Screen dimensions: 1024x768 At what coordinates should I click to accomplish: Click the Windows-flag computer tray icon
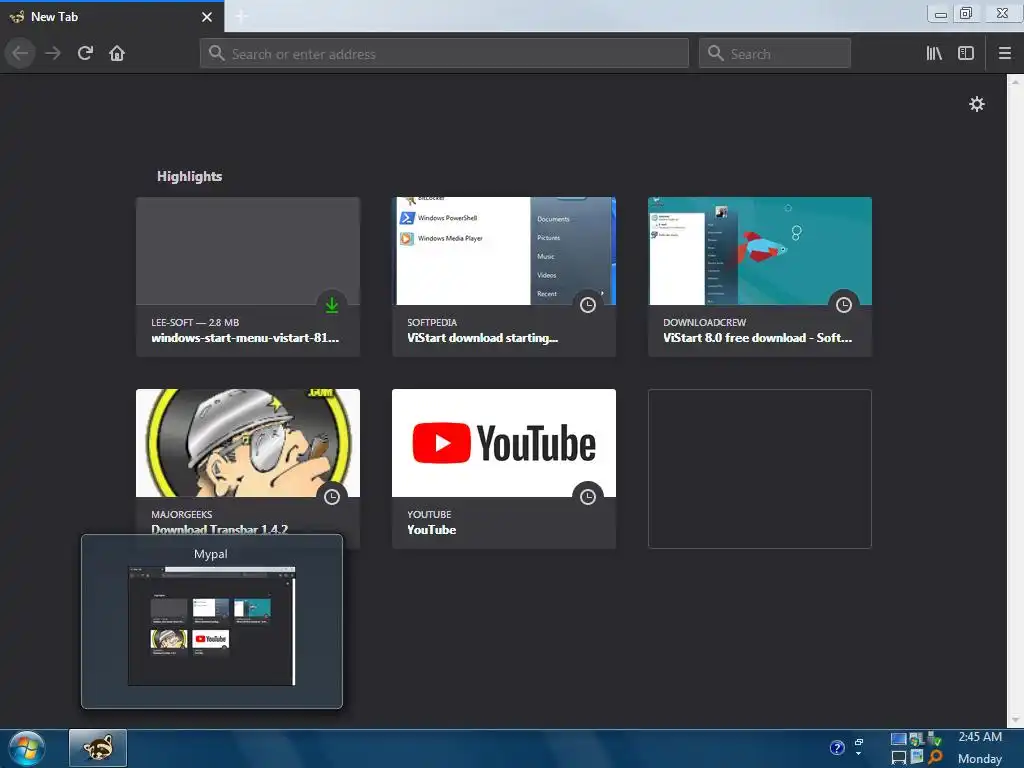916,739
